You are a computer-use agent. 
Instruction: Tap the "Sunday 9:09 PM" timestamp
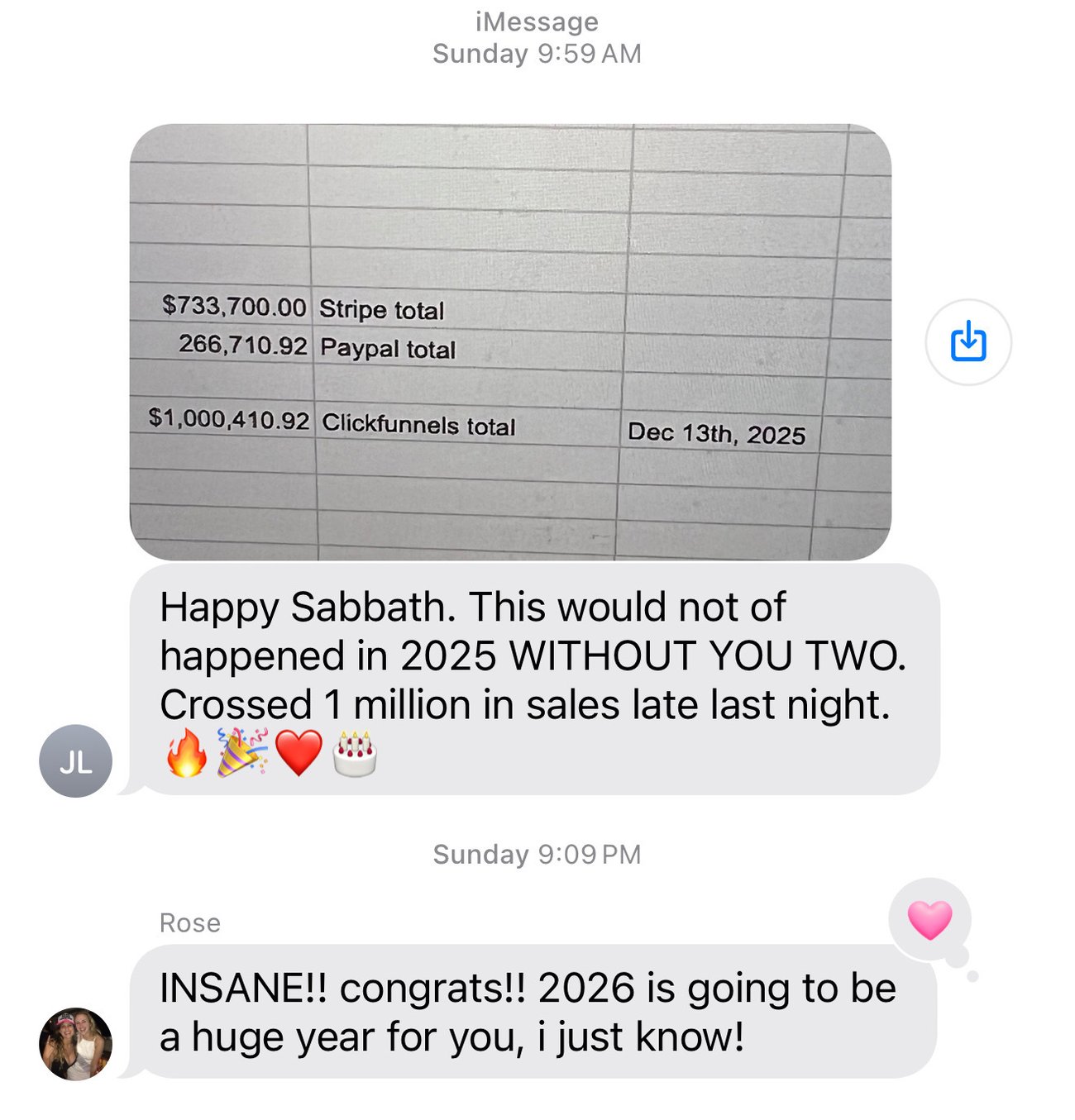[x=537, y=854]
